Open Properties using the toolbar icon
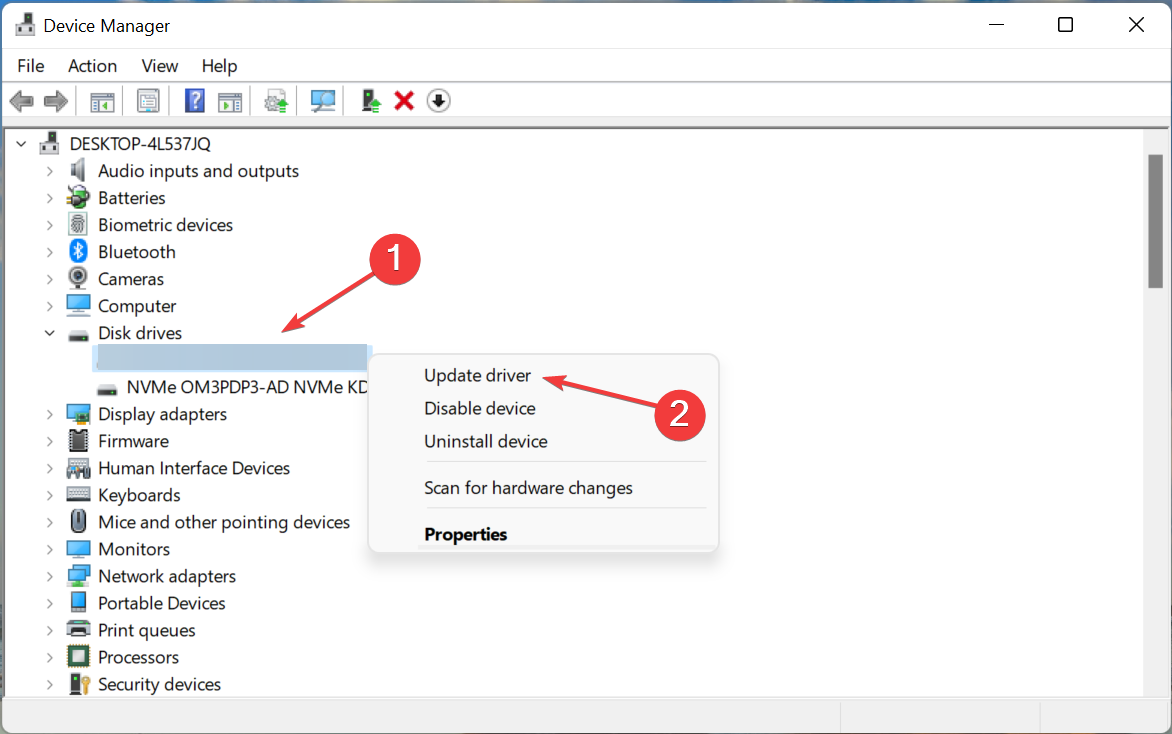 [148, 100]
